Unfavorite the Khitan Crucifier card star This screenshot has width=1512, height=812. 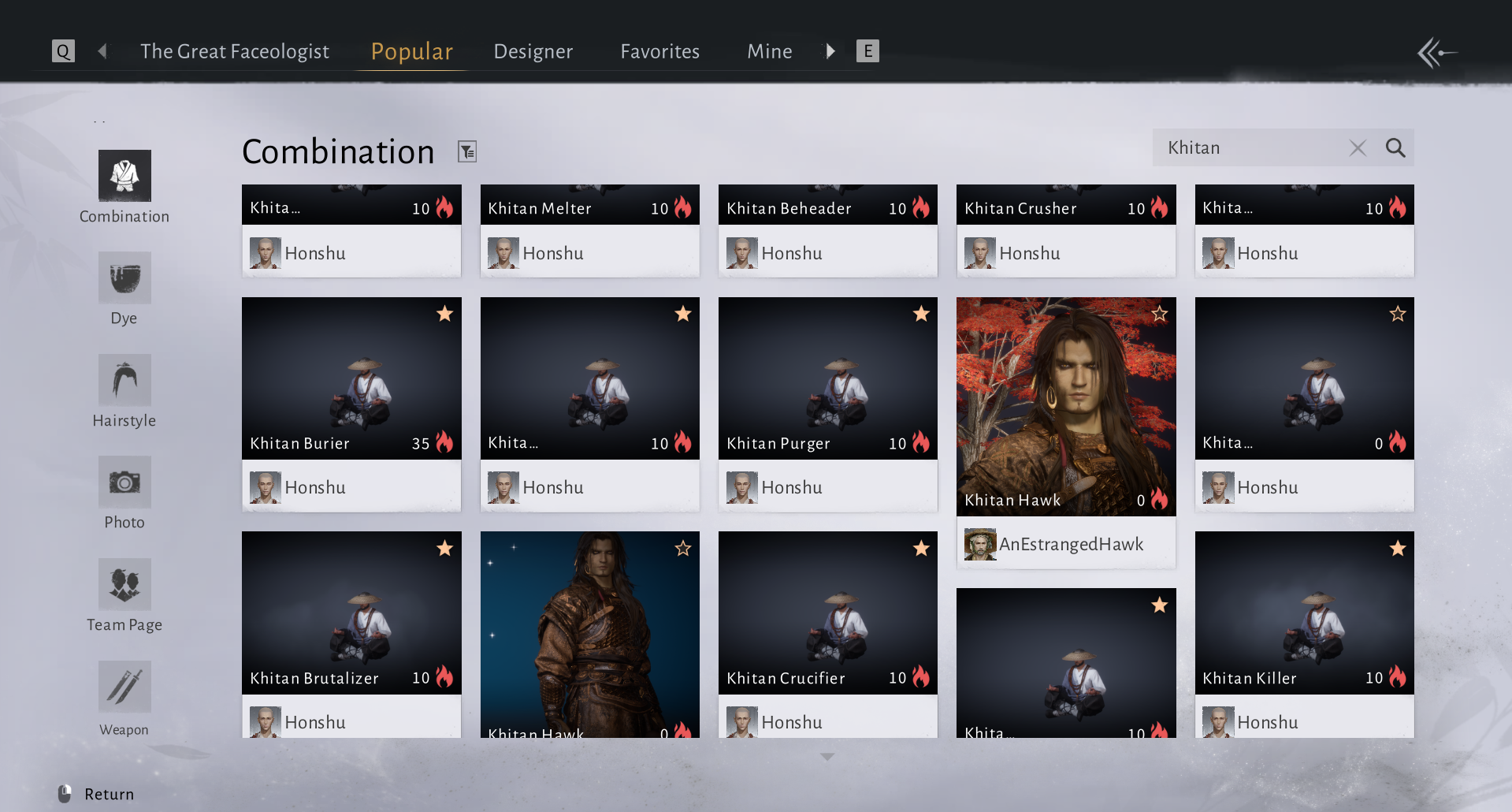[x=922, y=548]
